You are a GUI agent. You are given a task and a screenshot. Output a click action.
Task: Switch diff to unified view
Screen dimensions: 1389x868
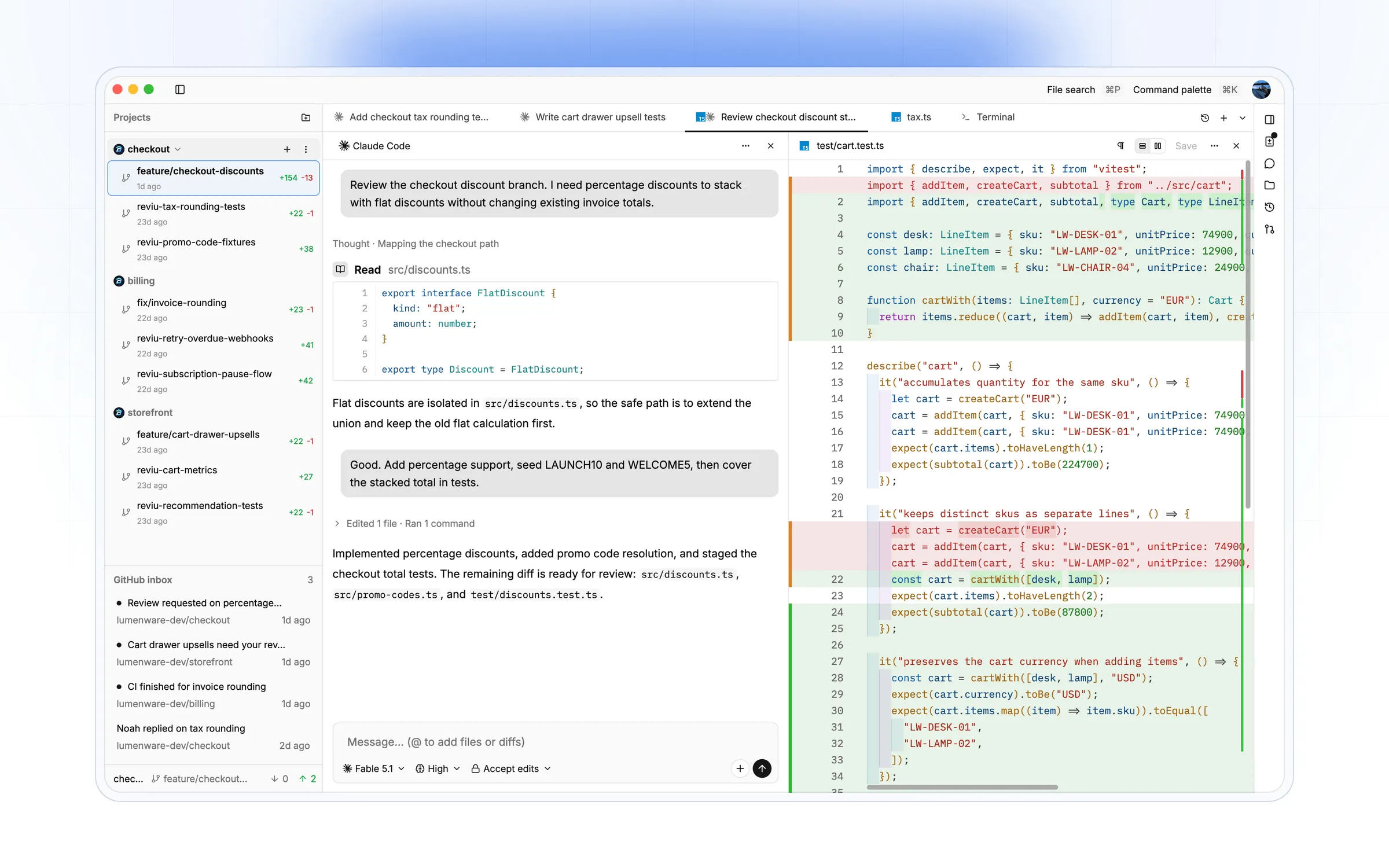(x=1142, y=146)
